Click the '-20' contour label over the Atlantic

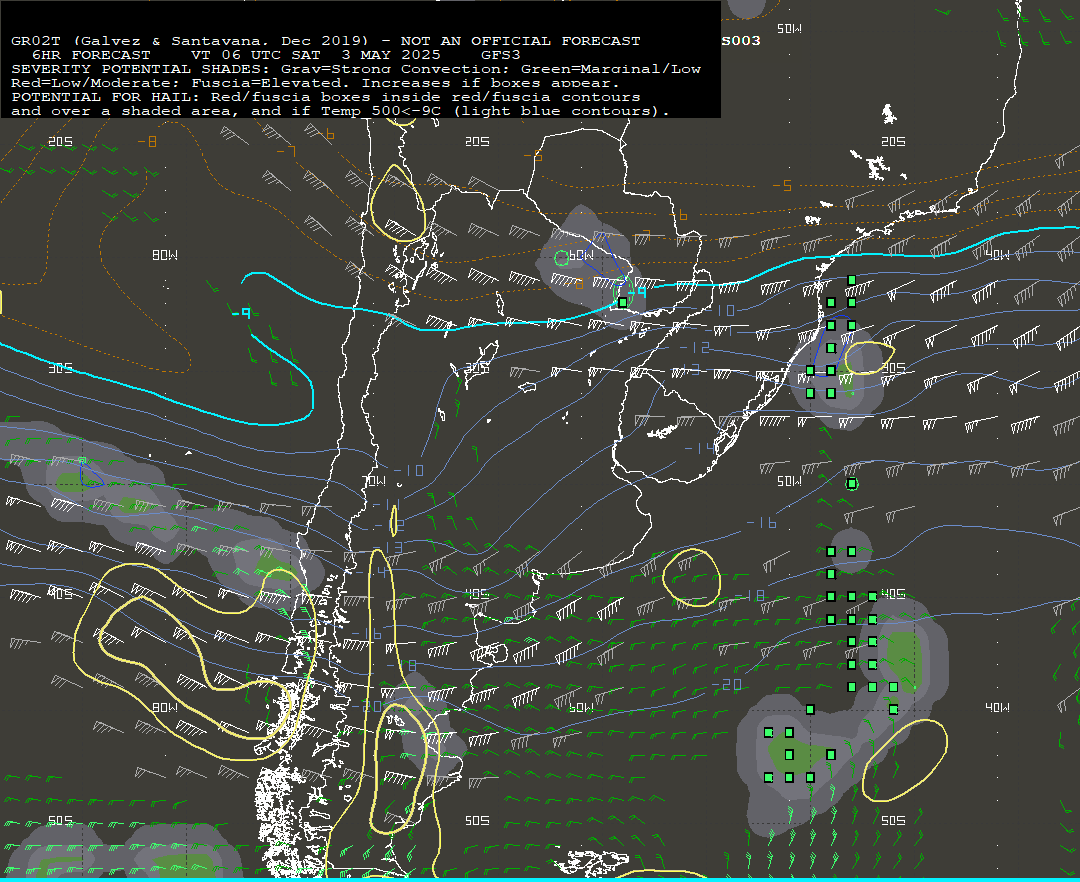click(727, 685)
